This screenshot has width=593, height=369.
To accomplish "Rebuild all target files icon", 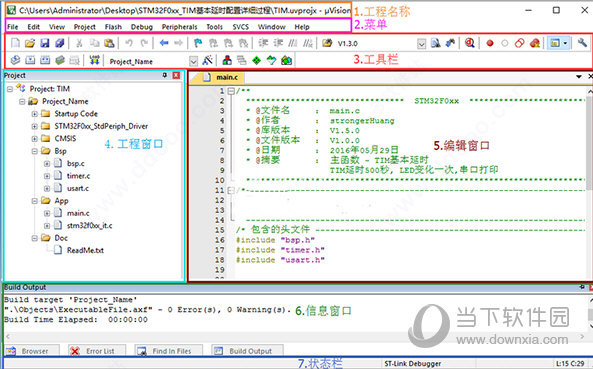I will click(45, 60).
